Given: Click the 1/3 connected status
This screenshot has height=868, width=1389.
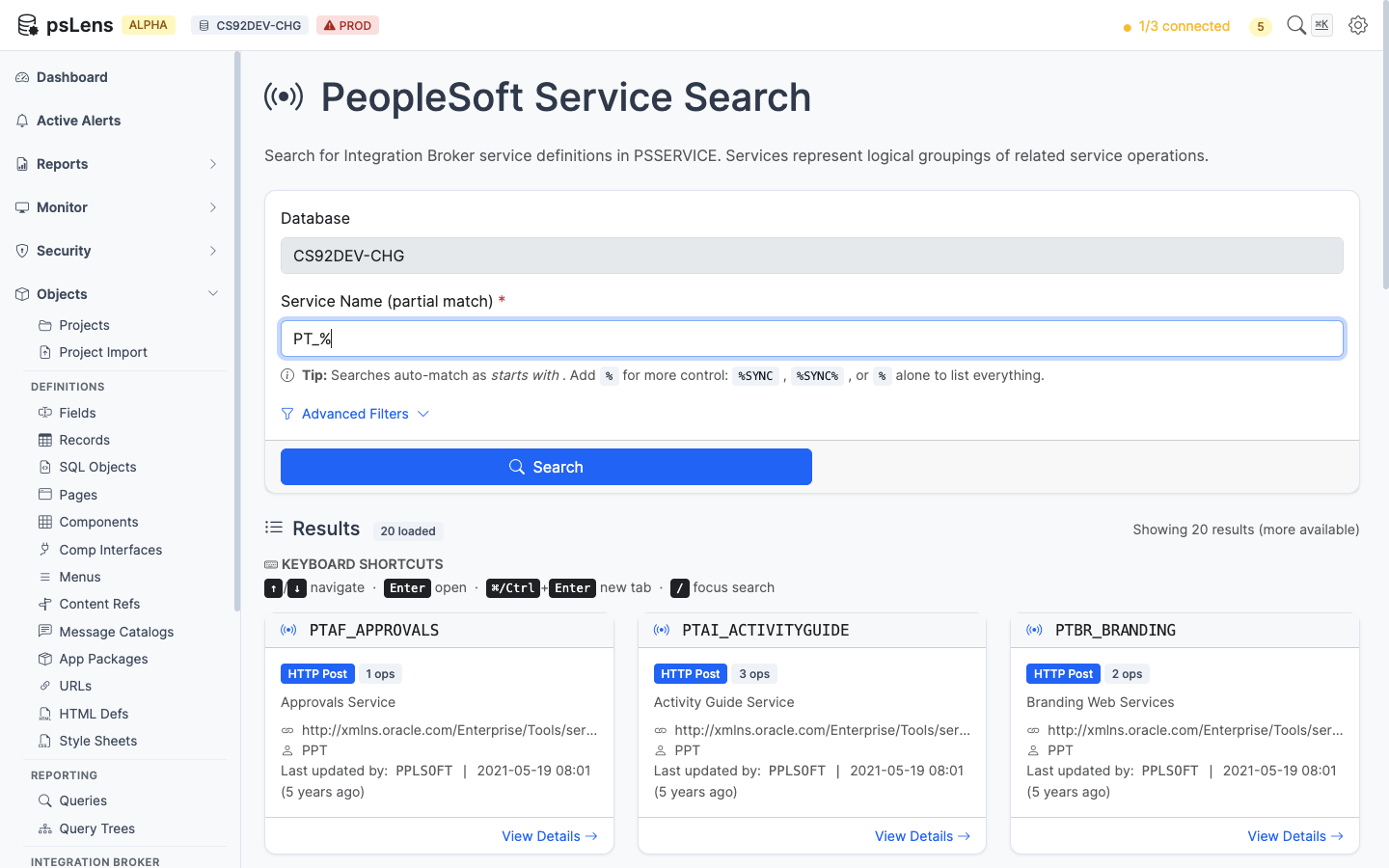Looking at the screenshot, I should tap(1177, 26).
